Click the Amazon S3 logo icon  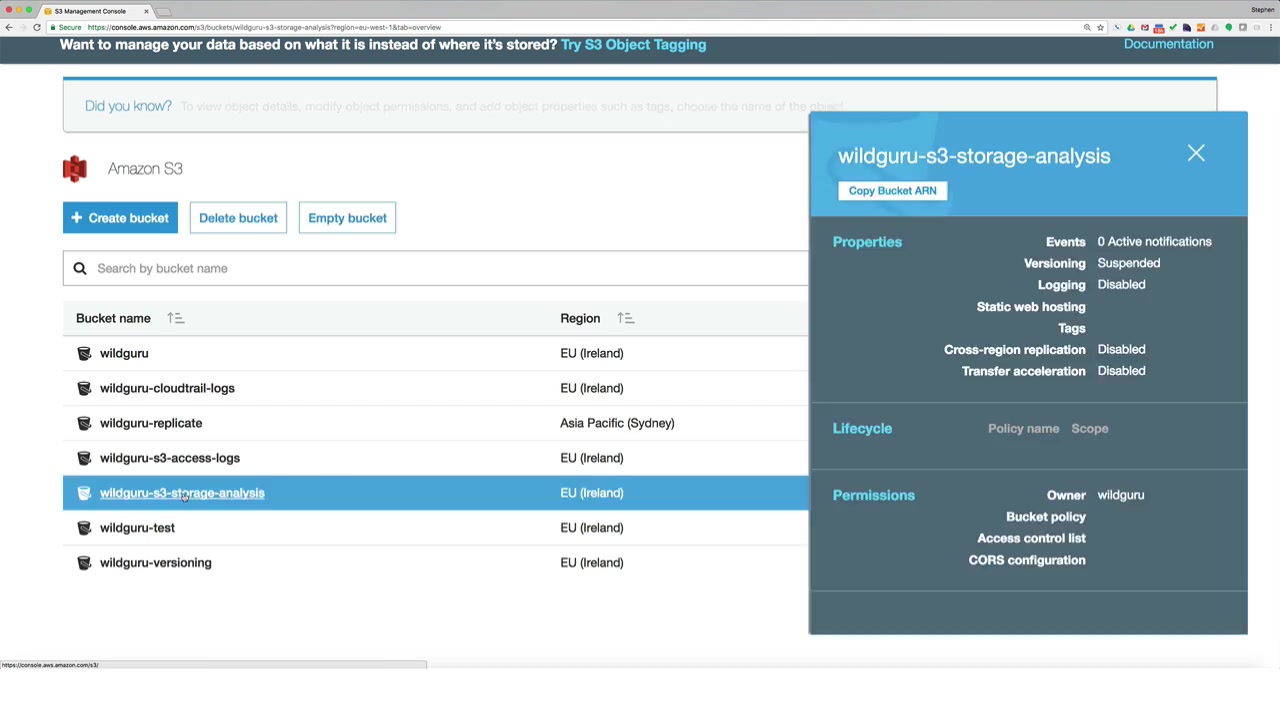[x=75, y=169]
